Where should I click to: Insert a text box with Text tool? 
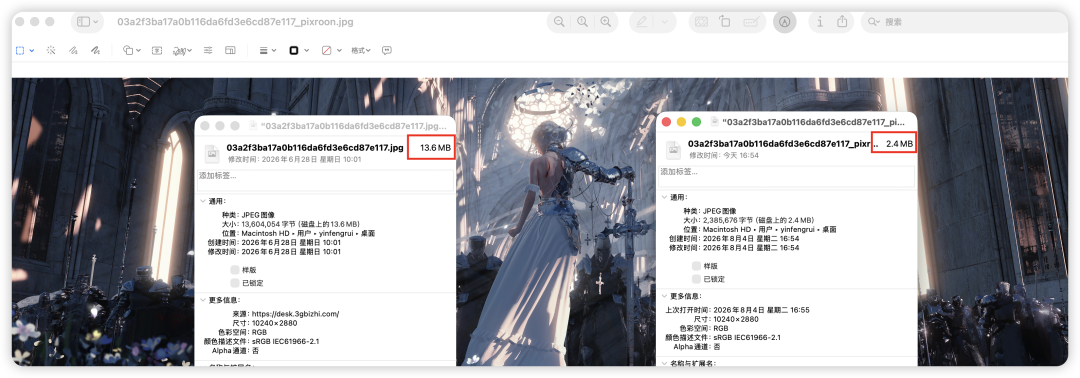coord(157,50)
